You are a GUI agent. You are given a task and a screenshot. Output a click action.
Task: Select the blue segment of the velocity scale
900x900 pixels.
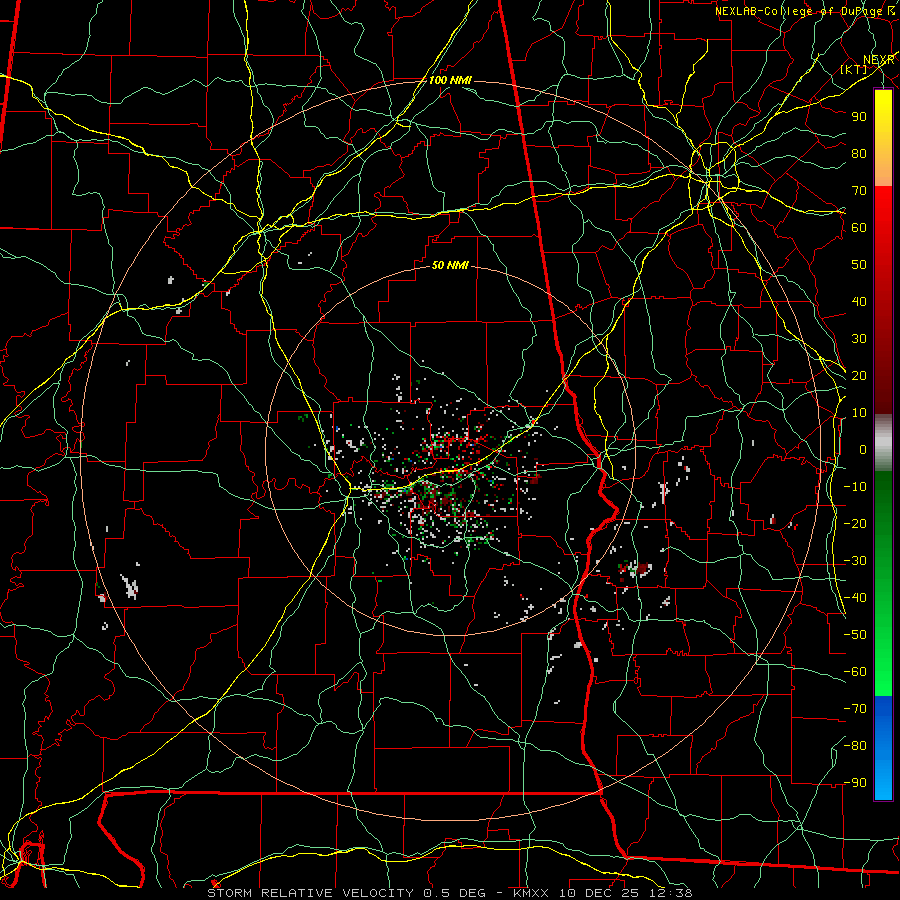coord(883,748)
